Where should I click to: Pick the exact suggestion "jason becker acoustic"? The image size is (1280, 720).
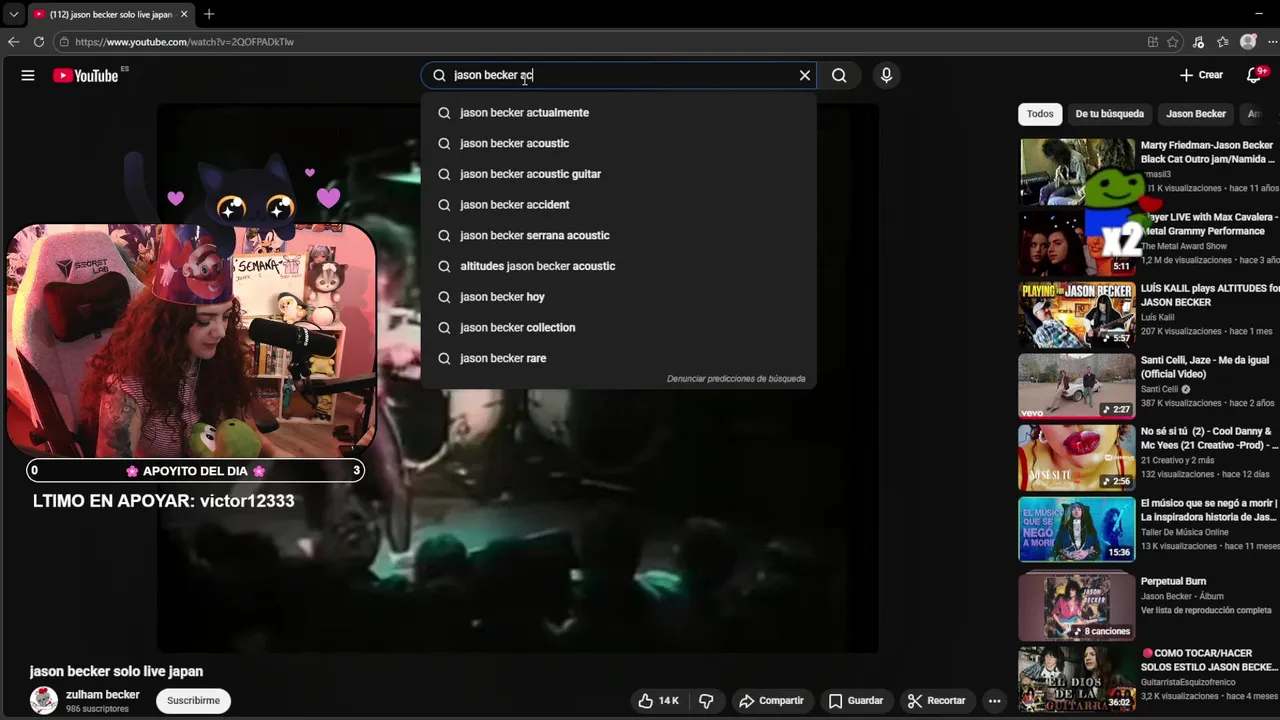(x=618, y=143)
